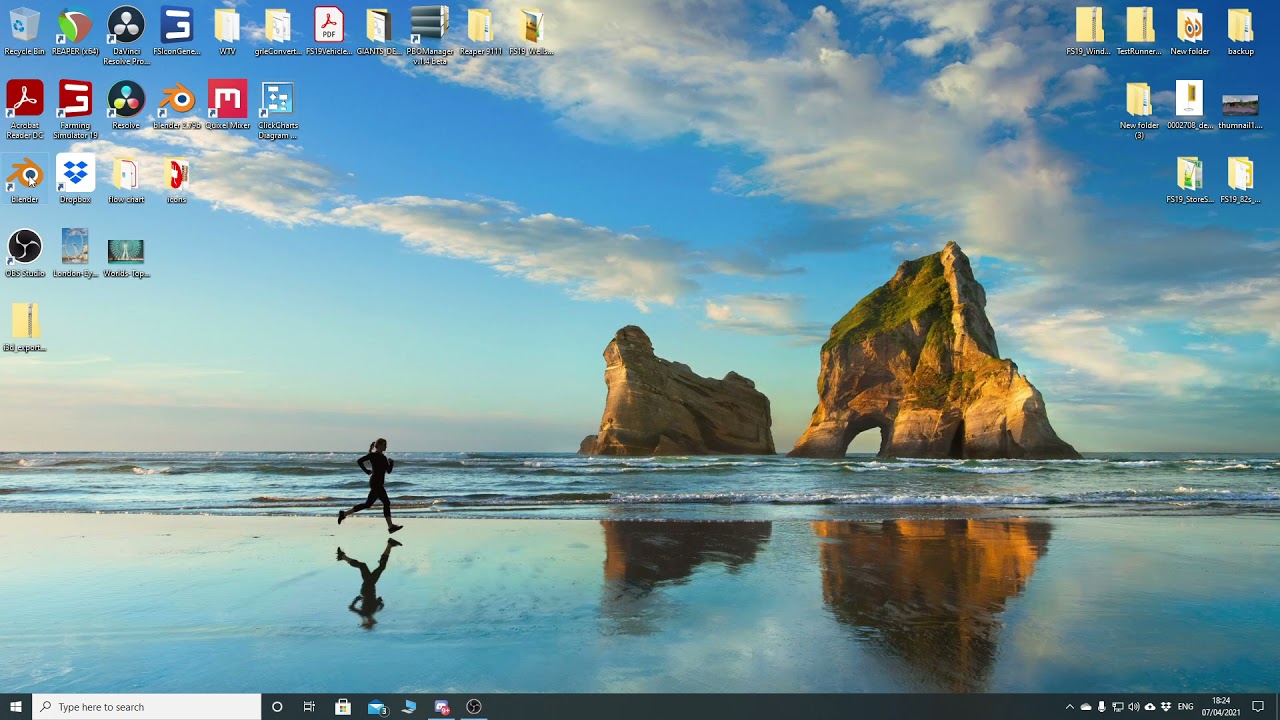Select the New folder with Blender files
The width and height of the screenshot is (1280, 720).
(x=1189, y=31)
